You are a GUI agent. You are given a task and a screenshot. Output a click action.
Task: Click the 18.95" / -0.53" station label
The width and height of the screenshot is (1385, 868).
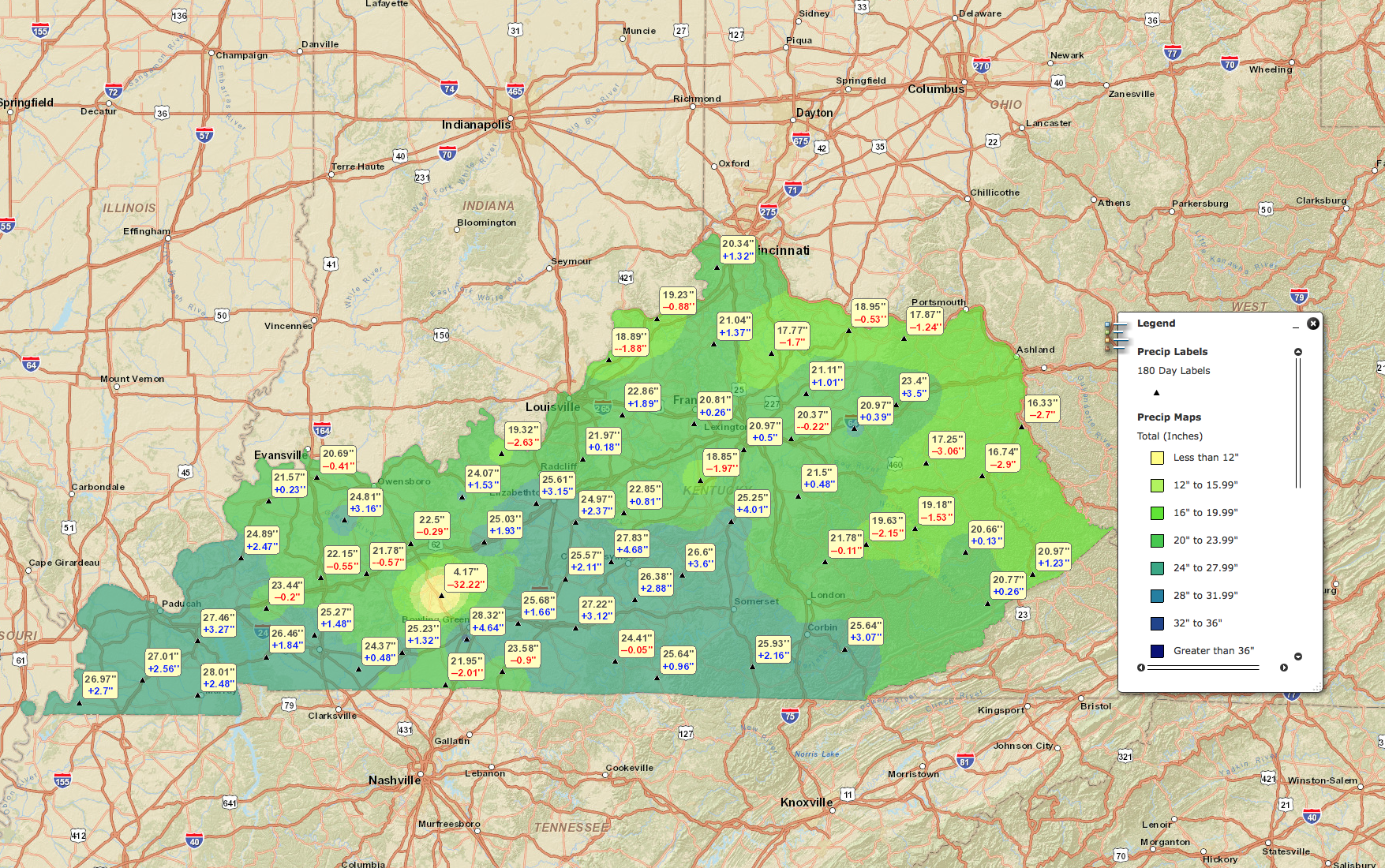[x=870, y=313]
